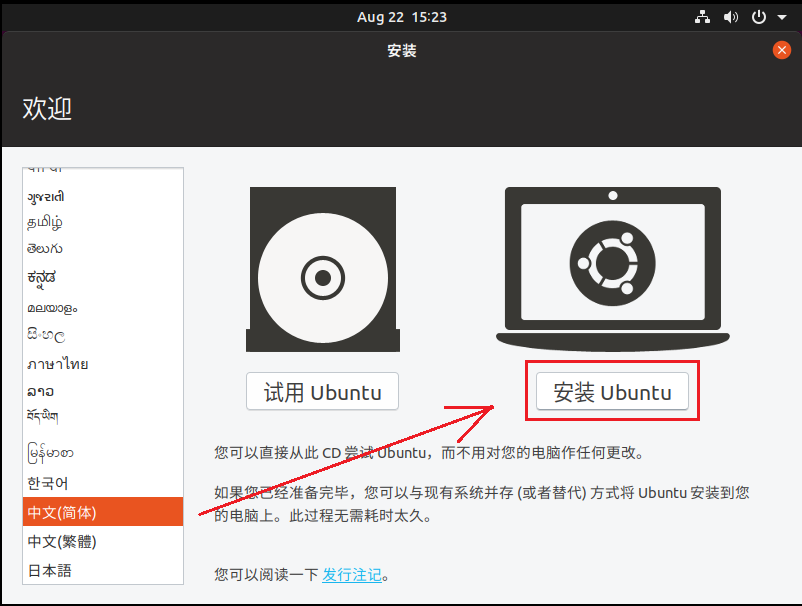Image resolution: width=802 pixels, height=606 pixels.
Task: Select Malayalam മലയാളം language entry
Action: [x=103, y=308]
